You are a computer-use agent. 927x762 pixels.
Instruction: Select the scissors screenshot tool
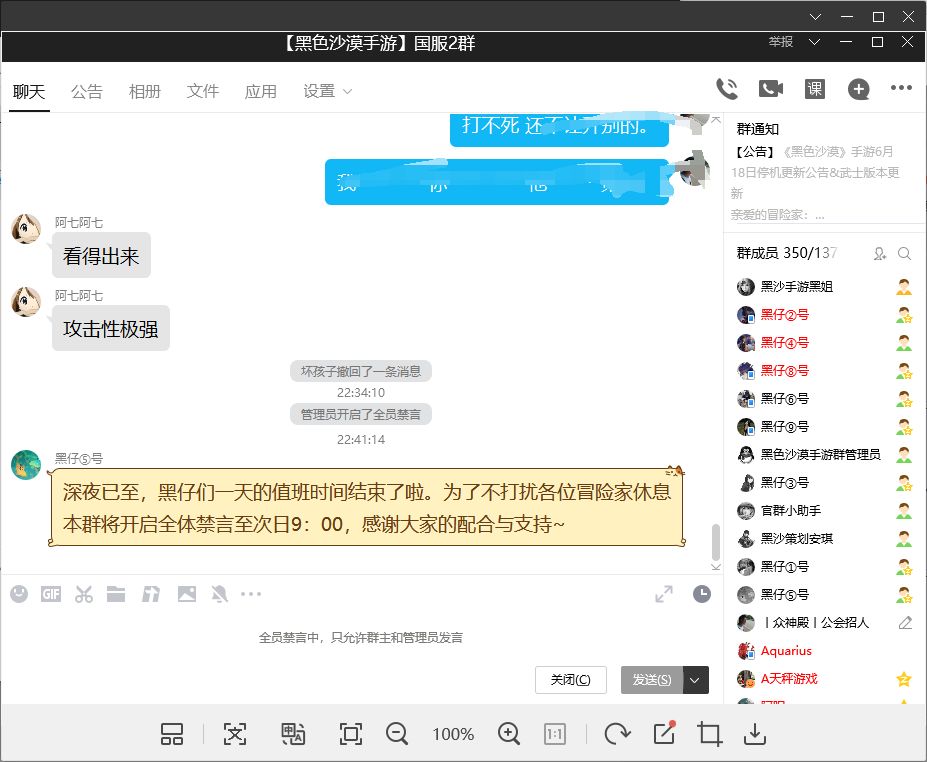(83, 594)
